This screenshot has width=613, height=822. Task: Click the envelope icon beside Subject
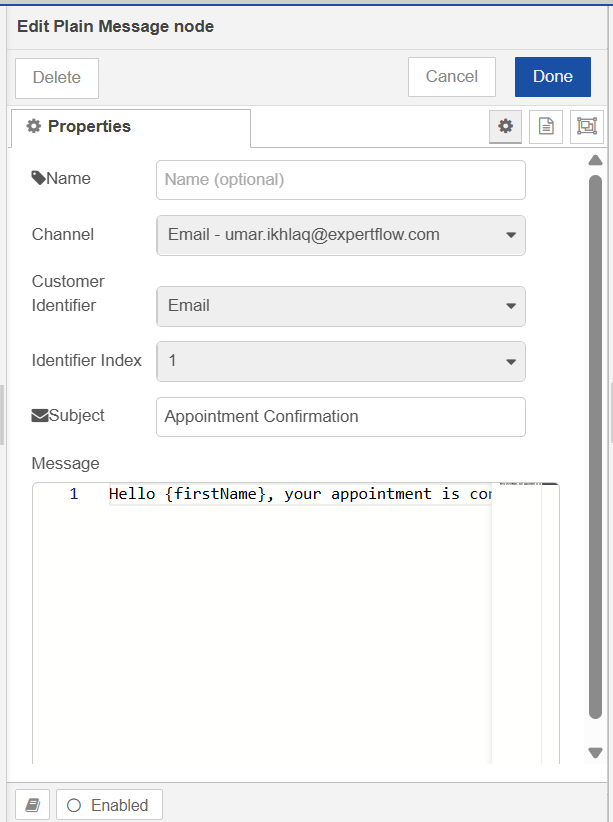40,416
